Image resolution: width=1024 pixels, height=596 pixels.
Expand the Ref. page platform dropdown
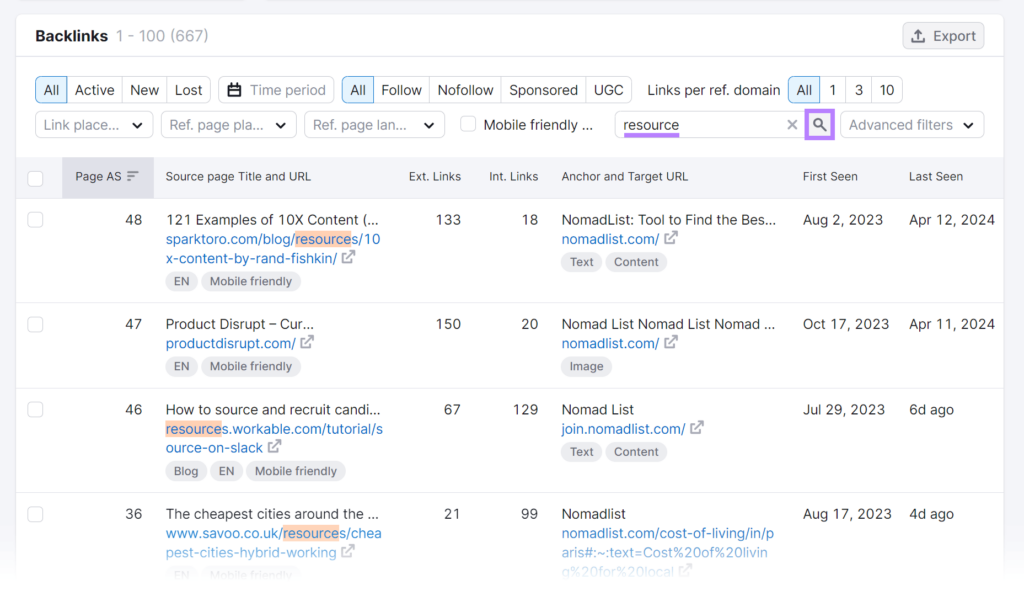pos(229,125)
